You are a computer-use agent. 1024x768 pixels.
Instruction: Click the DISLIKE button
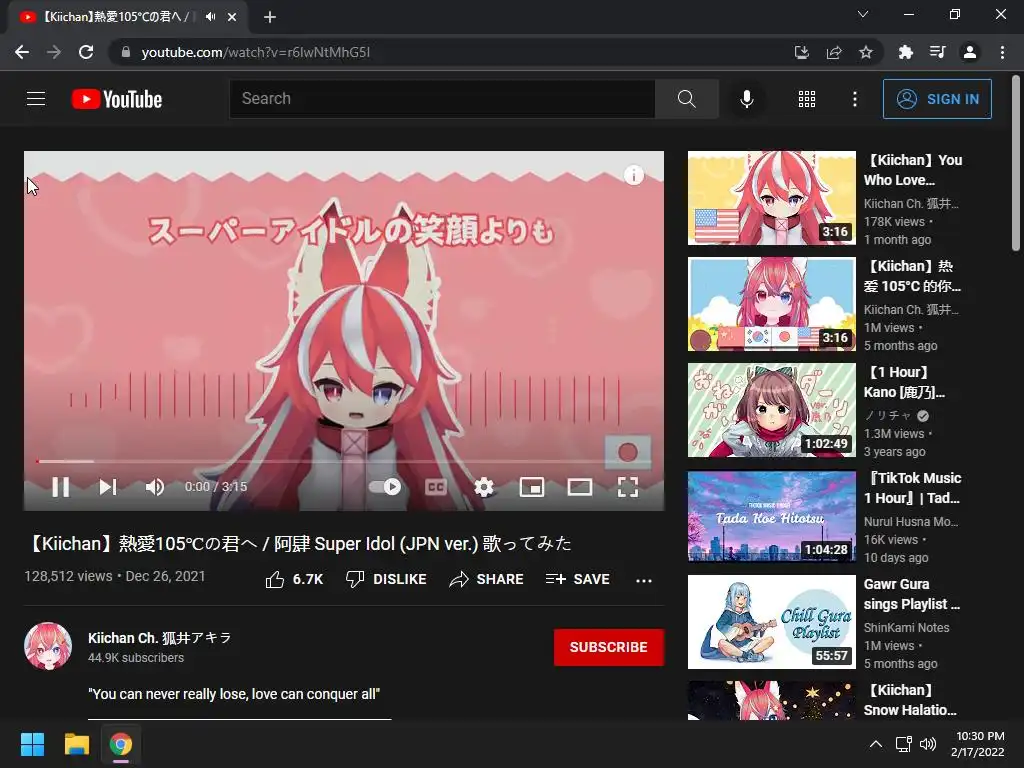(x=386, y=579)
